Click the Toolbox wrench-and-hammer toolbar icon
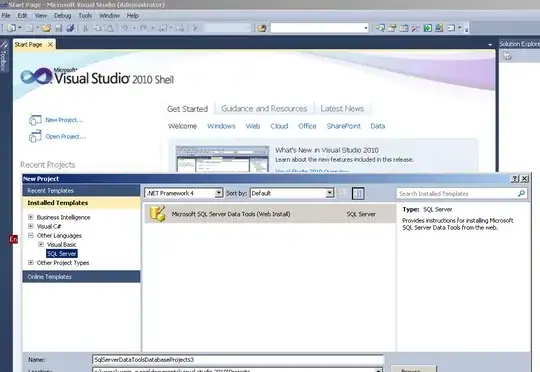540x372 pixels. click(415, 28)
